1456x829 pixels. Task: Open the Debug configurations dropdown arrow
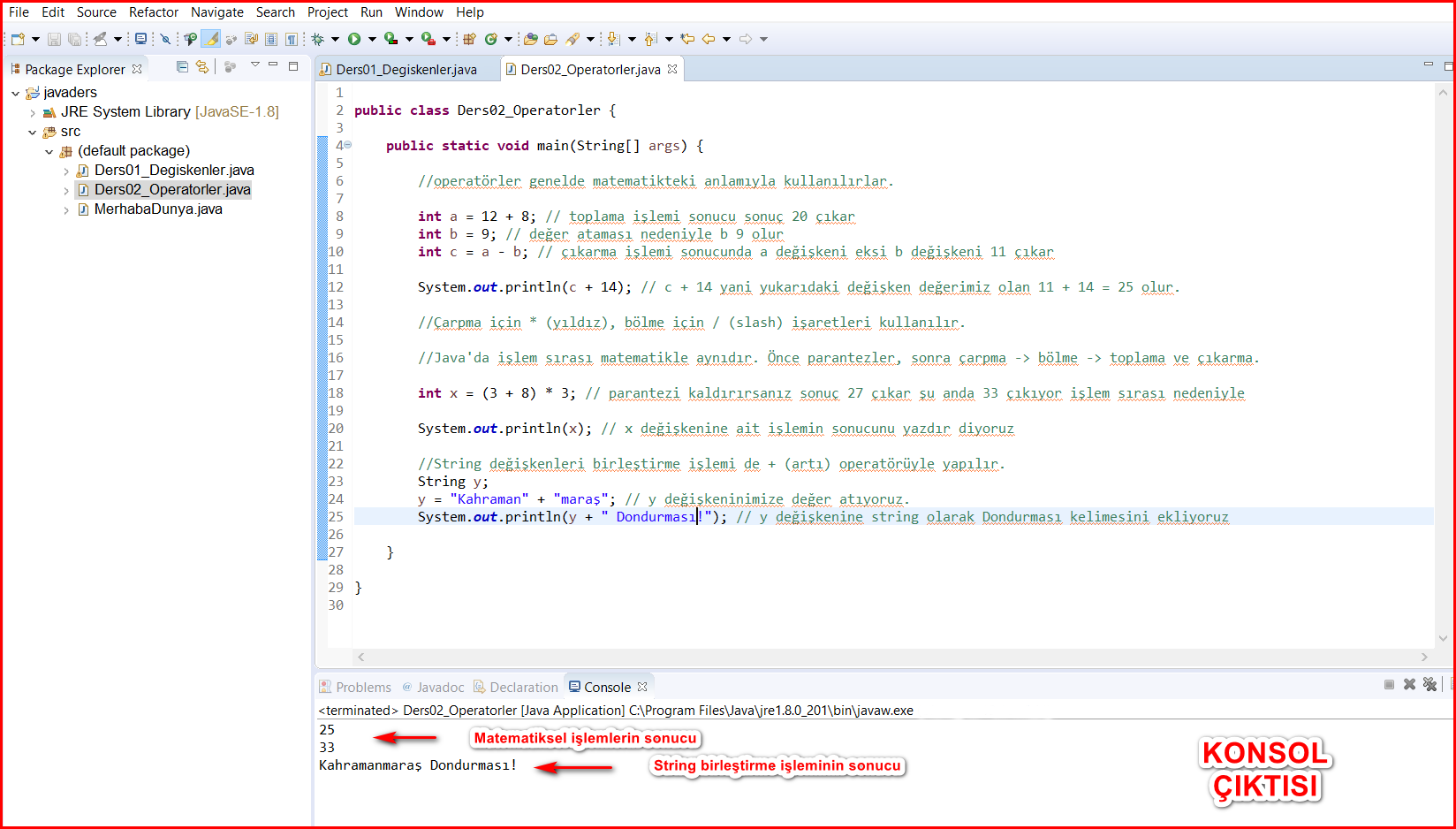(335, 39)
